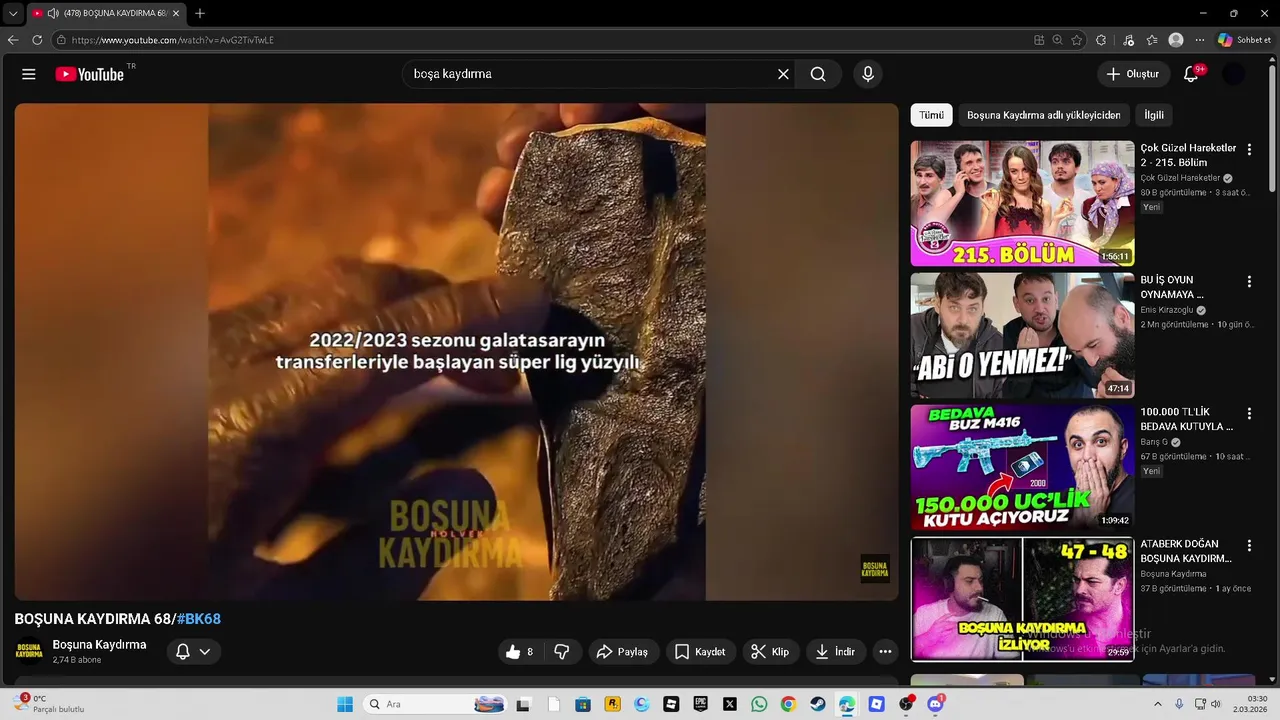Image resolution: width=1280 pixels, height=720 pixels.
Task: Click the Windows taskbar search box
Action: click(x=434, y=704)
